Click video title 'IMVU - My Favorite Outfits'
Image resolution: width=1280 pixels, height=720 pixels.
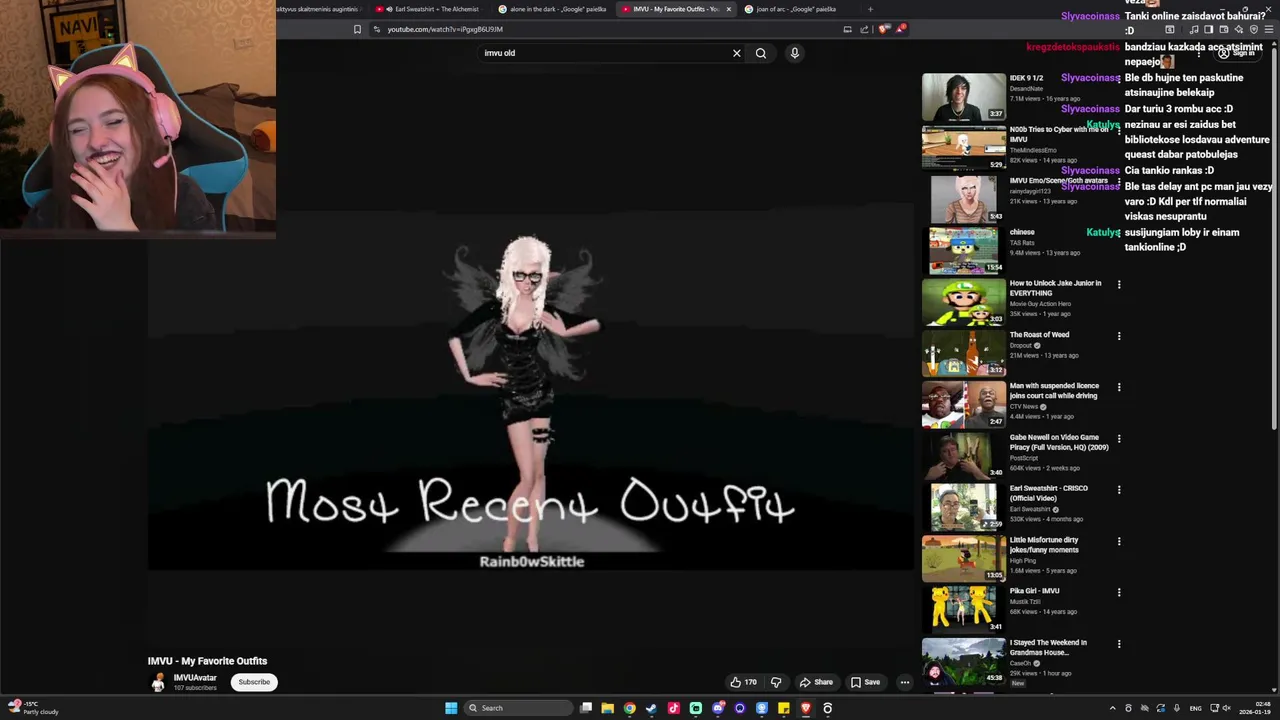click(207, 661)
